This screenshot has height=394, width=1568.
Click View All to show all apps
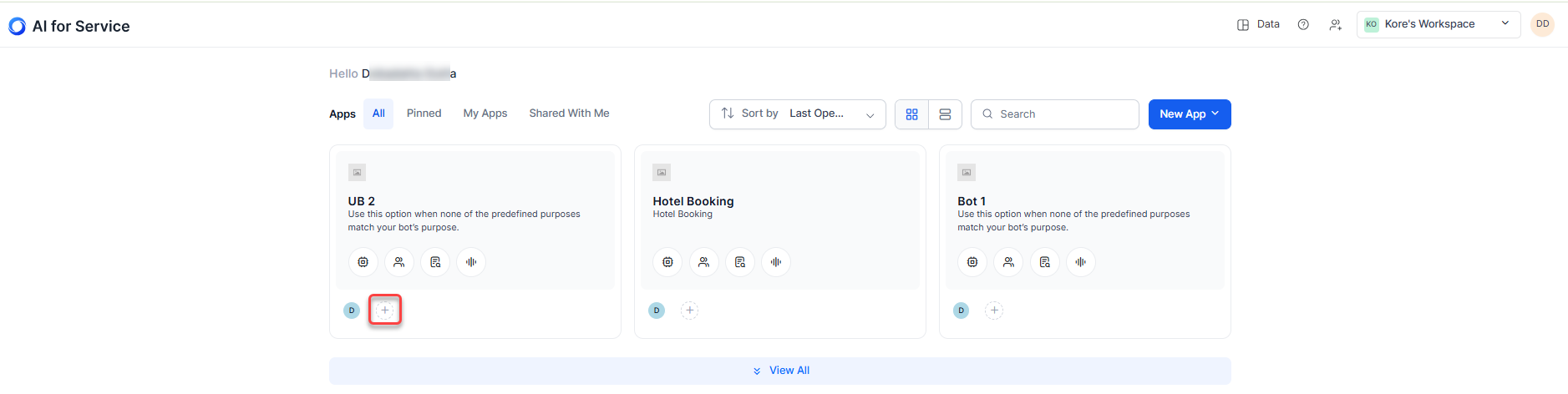click(x=780, y=371)
